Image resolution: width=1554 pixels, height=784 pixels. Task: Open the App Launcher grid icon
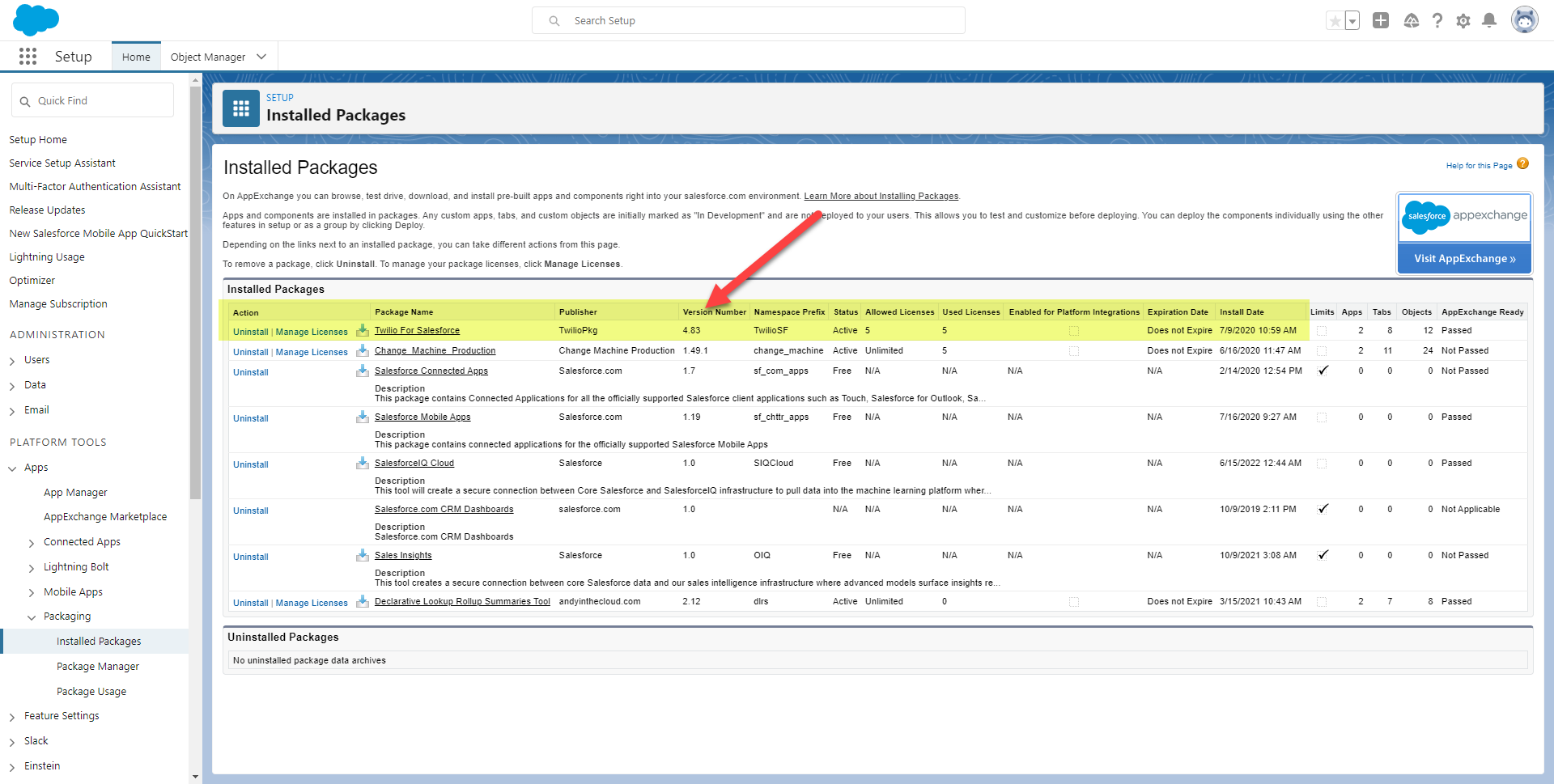28,56
